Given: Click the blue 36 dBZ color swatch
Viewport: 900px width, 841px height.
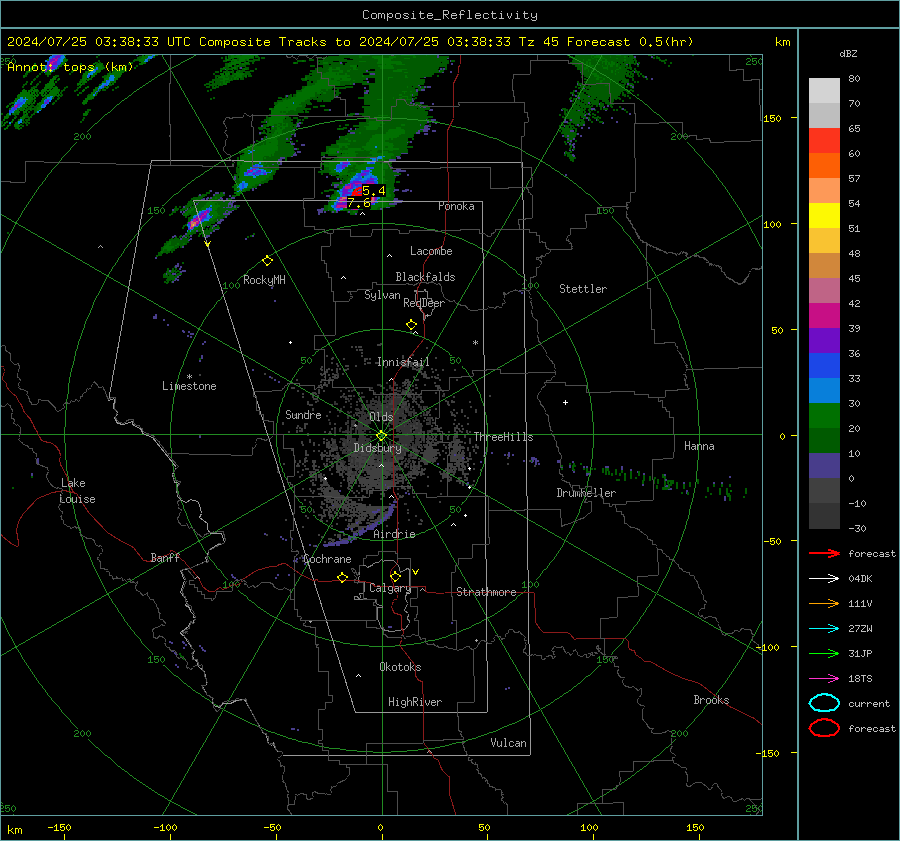Looking at the screenshot, I should pos(824,365).
